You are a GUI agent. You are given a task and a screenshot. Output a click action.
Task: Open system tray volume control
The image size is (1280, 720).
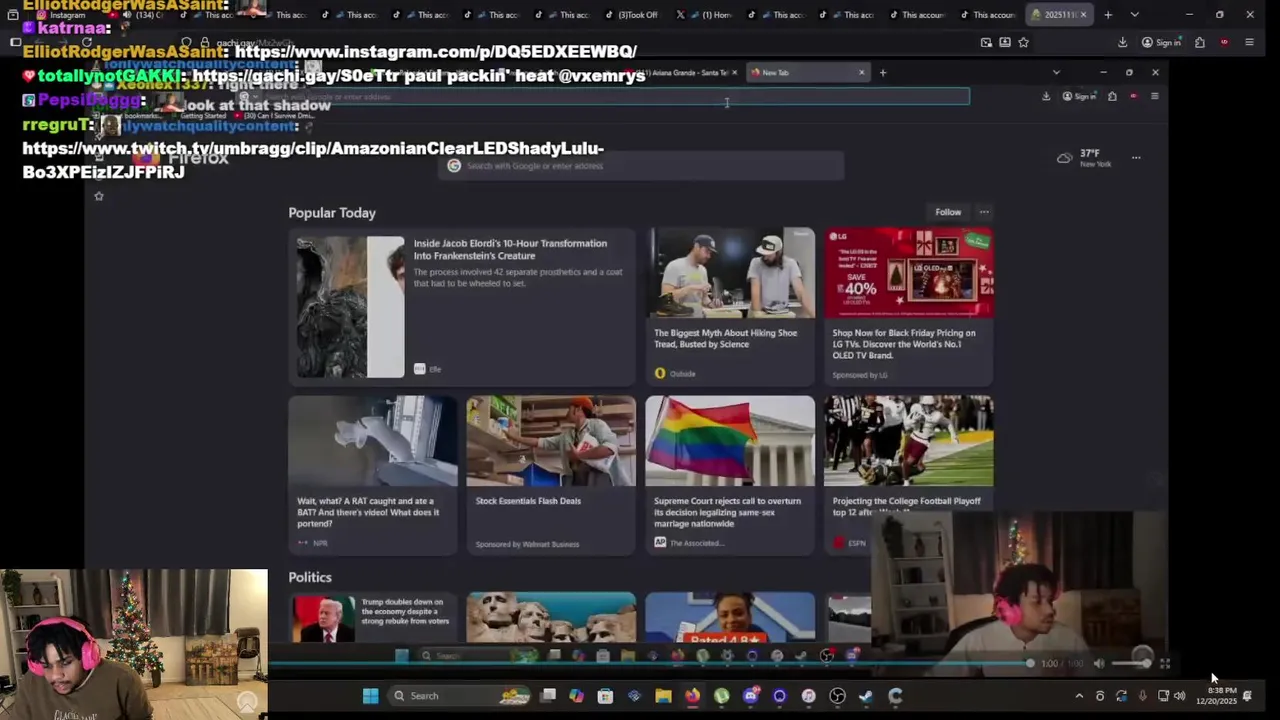click(1180, 696)
